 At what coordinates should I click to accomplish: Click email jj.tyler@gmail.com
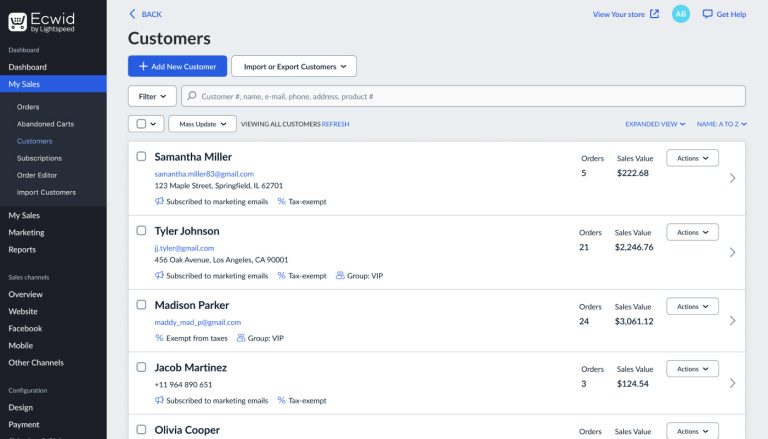184,248
